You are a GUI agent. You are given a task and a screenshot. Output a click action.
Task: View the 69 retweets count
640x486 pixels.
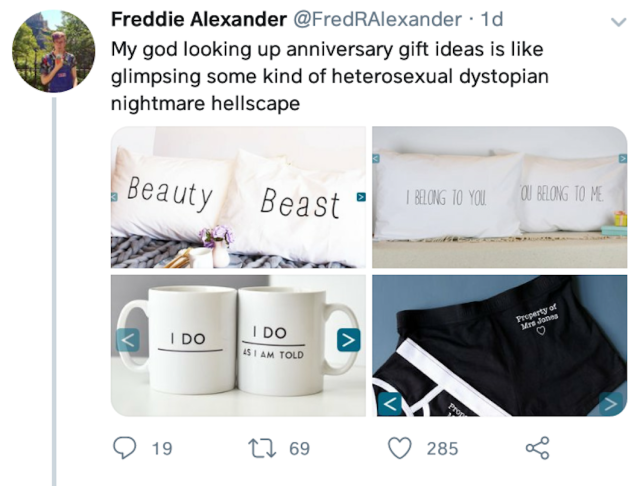pos(300,448)
